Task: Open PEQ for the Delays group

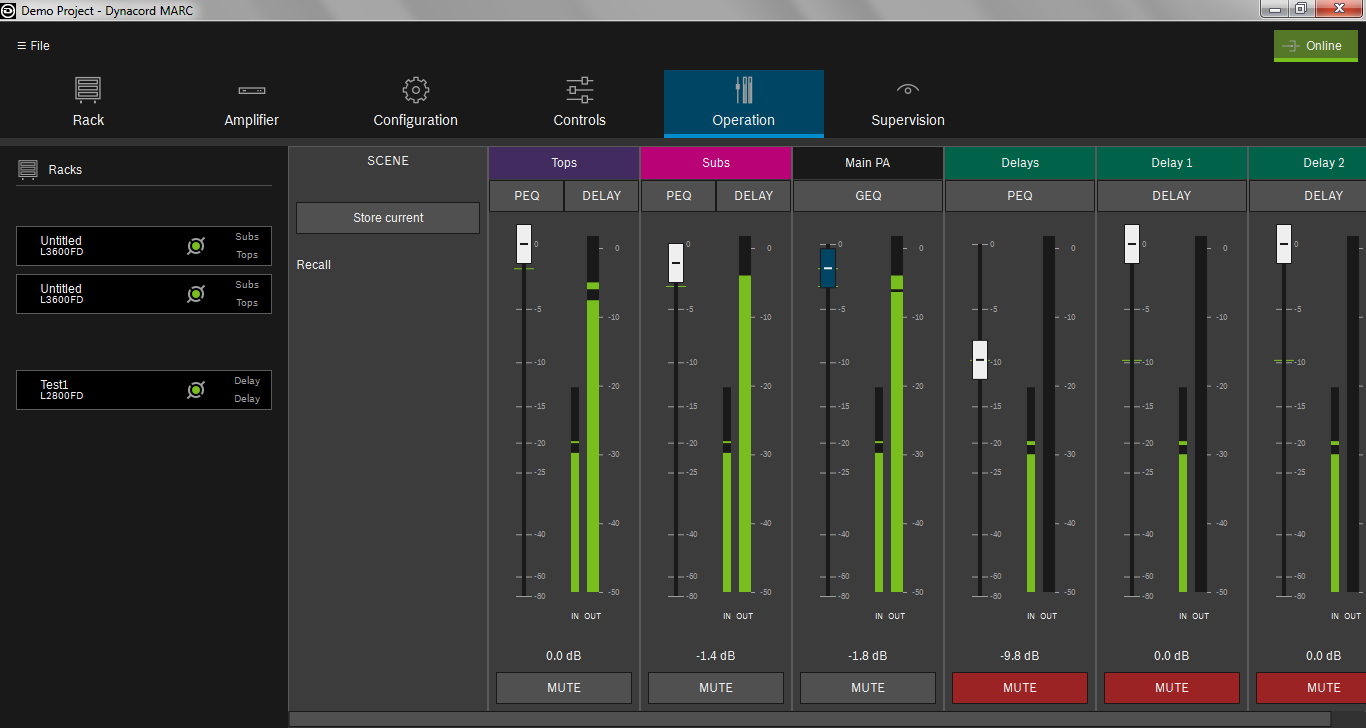Action: (x=1020, y=196)
